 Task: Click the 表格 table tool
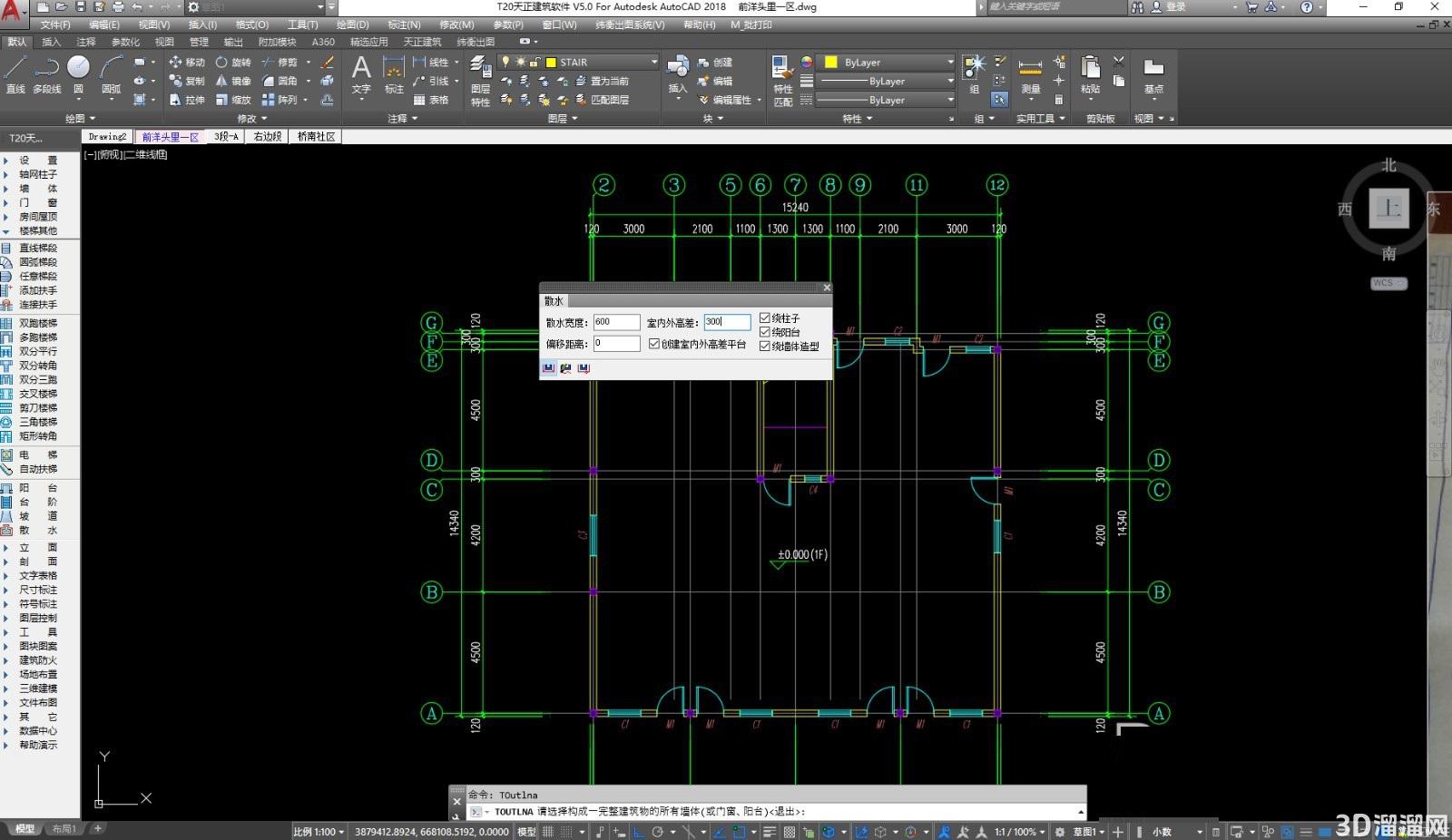tap(431, 100)
